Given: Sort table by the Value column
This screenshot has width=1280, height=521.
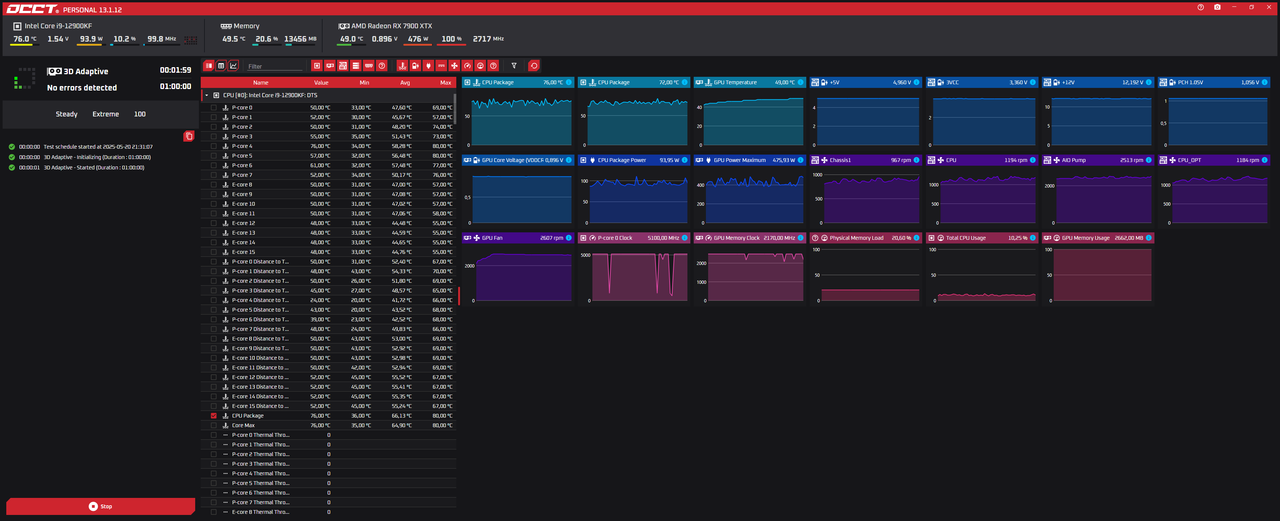Looking at the screenshot, I should point(321,83).
